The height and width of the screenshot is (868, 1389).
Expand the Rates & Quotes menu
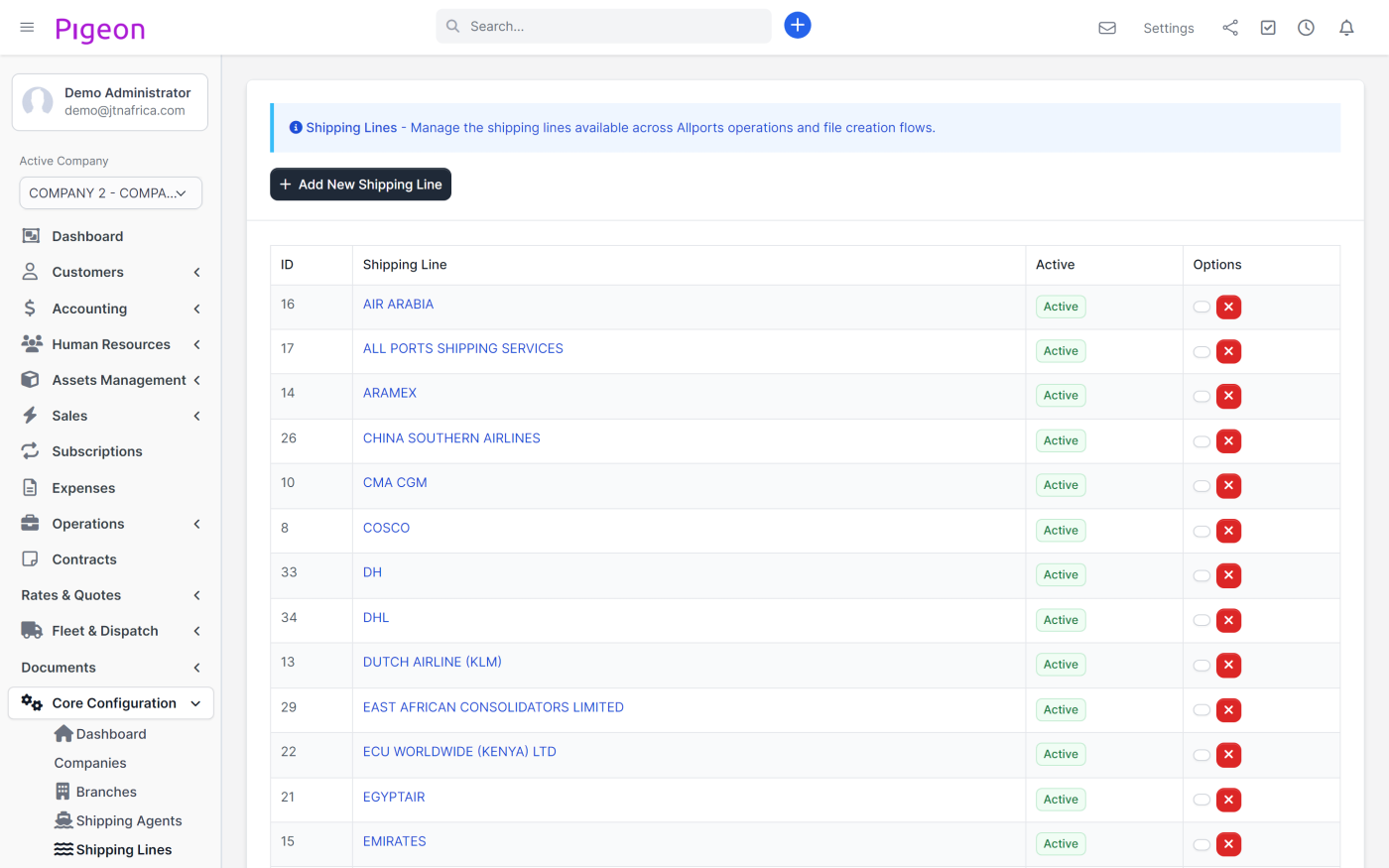pyautogui.click(x=110, y=595)
